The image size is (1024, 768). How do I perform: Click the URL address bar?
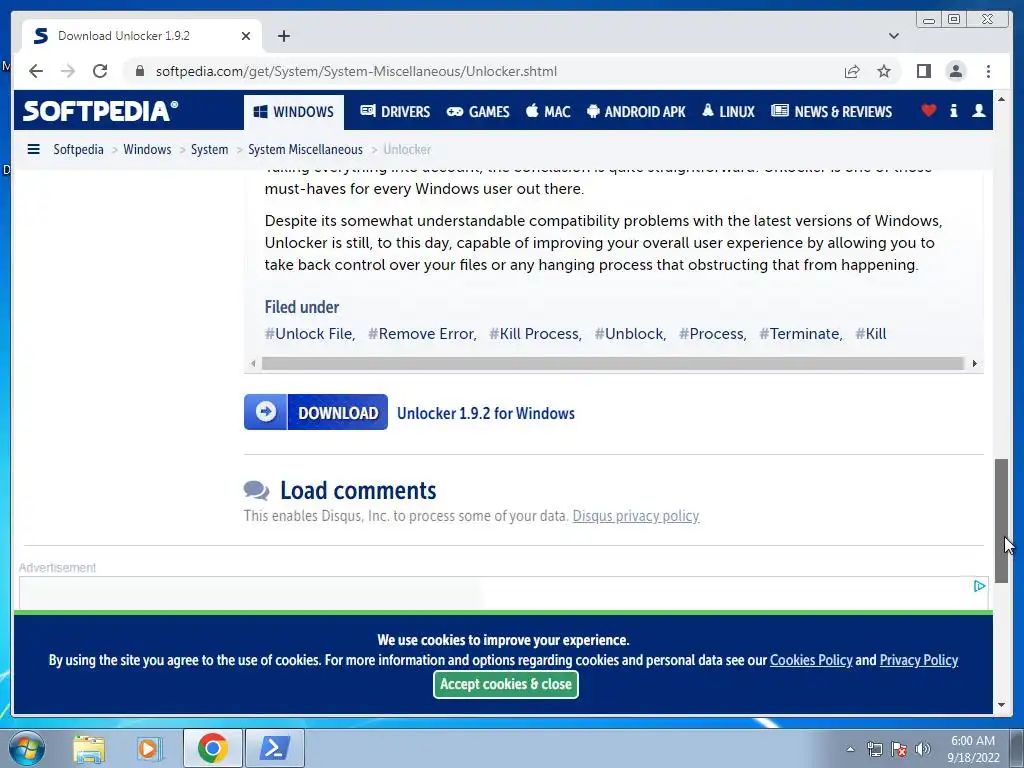click(483, 71)
